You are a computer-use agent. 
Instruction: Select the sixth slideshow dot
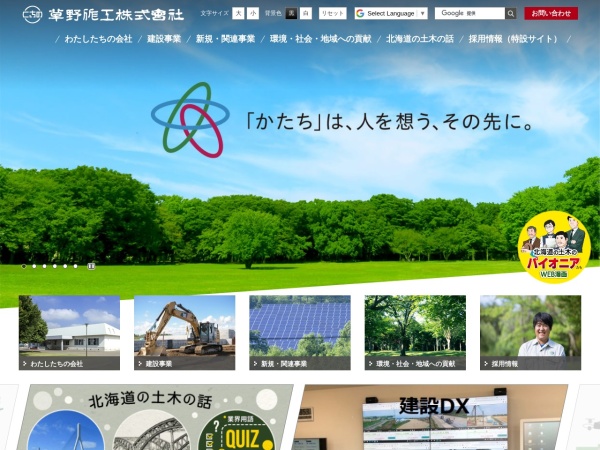tap(75, 266)
